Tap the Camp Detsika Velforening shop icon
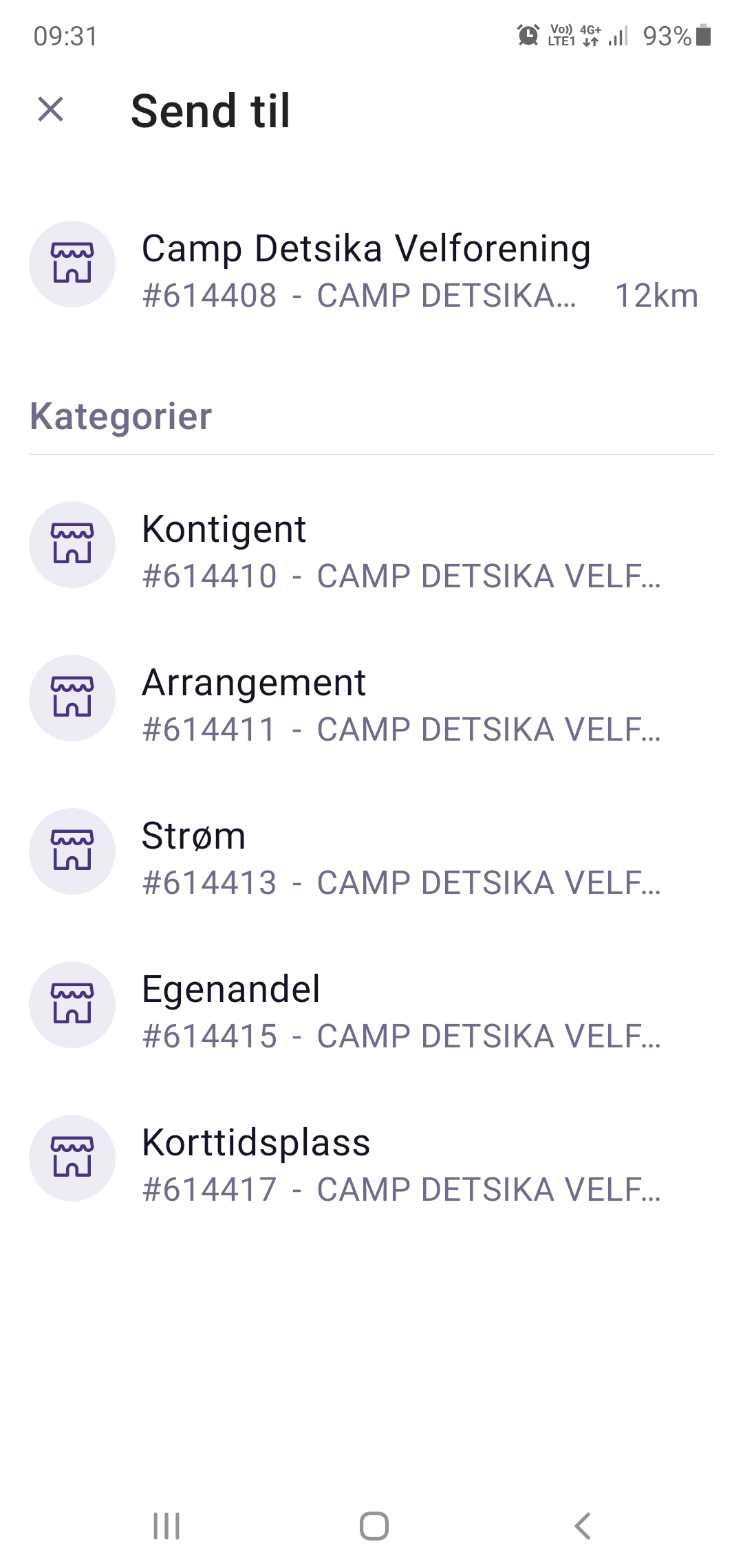The height and width of the screenshot is (1568, 743). pyautogui.click(x=72, y=264)
